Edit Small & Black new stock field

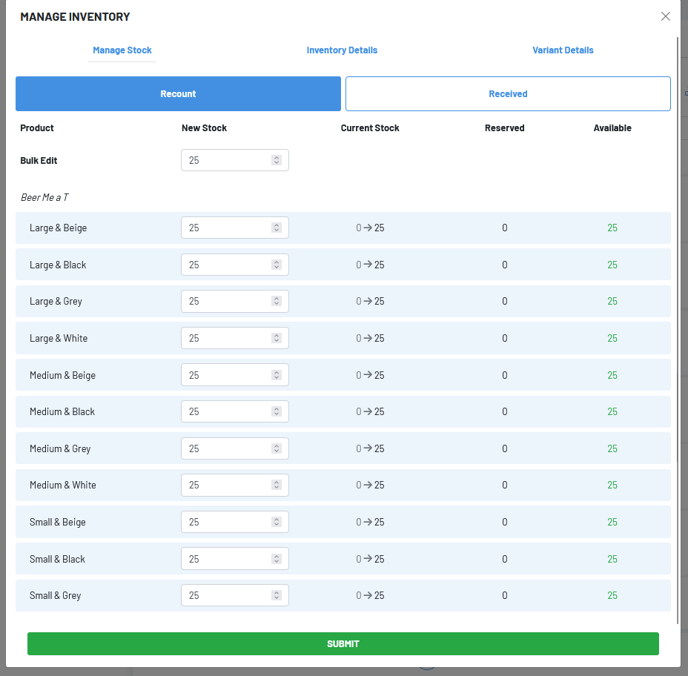pos(235,558)
